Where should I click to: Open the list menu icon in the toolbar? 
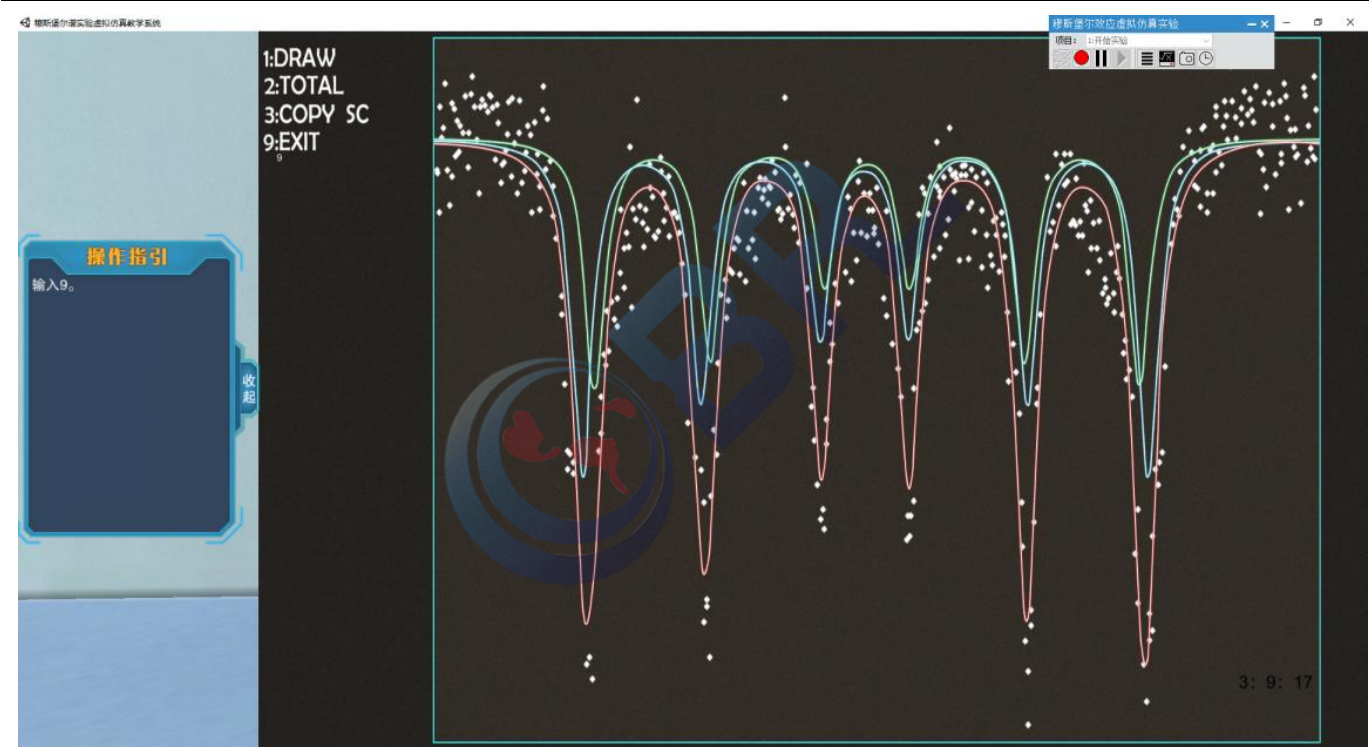coord(1148,59)
